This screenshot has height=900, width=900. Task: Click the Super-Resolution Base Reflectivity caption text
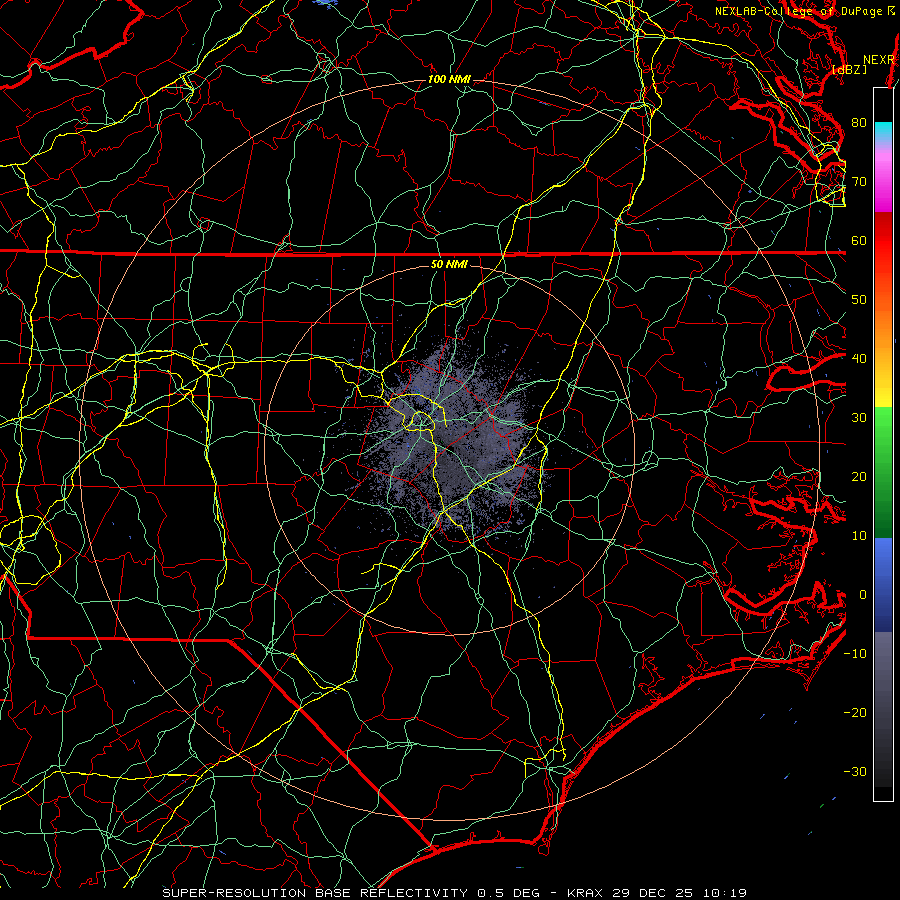tap(315, 893)
